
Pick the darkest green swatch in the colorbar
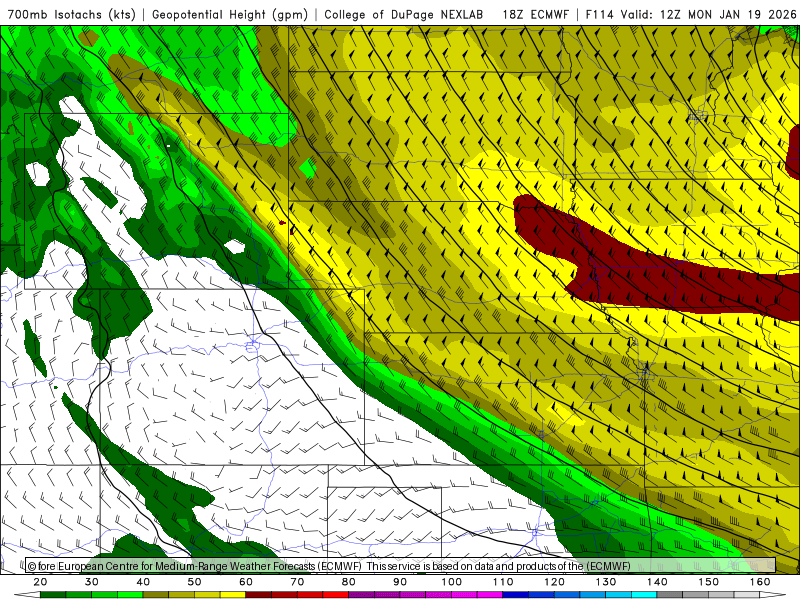pyautogui.click(x=53, y=595)
